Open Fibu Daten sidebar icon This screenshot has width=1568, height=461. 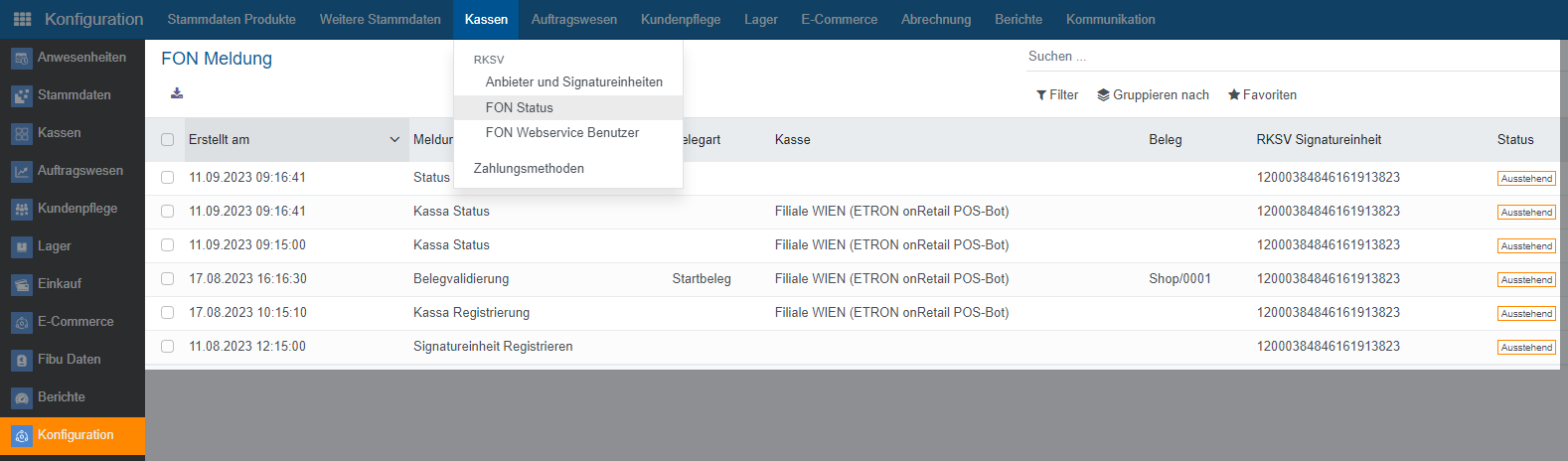coord(22,361)
